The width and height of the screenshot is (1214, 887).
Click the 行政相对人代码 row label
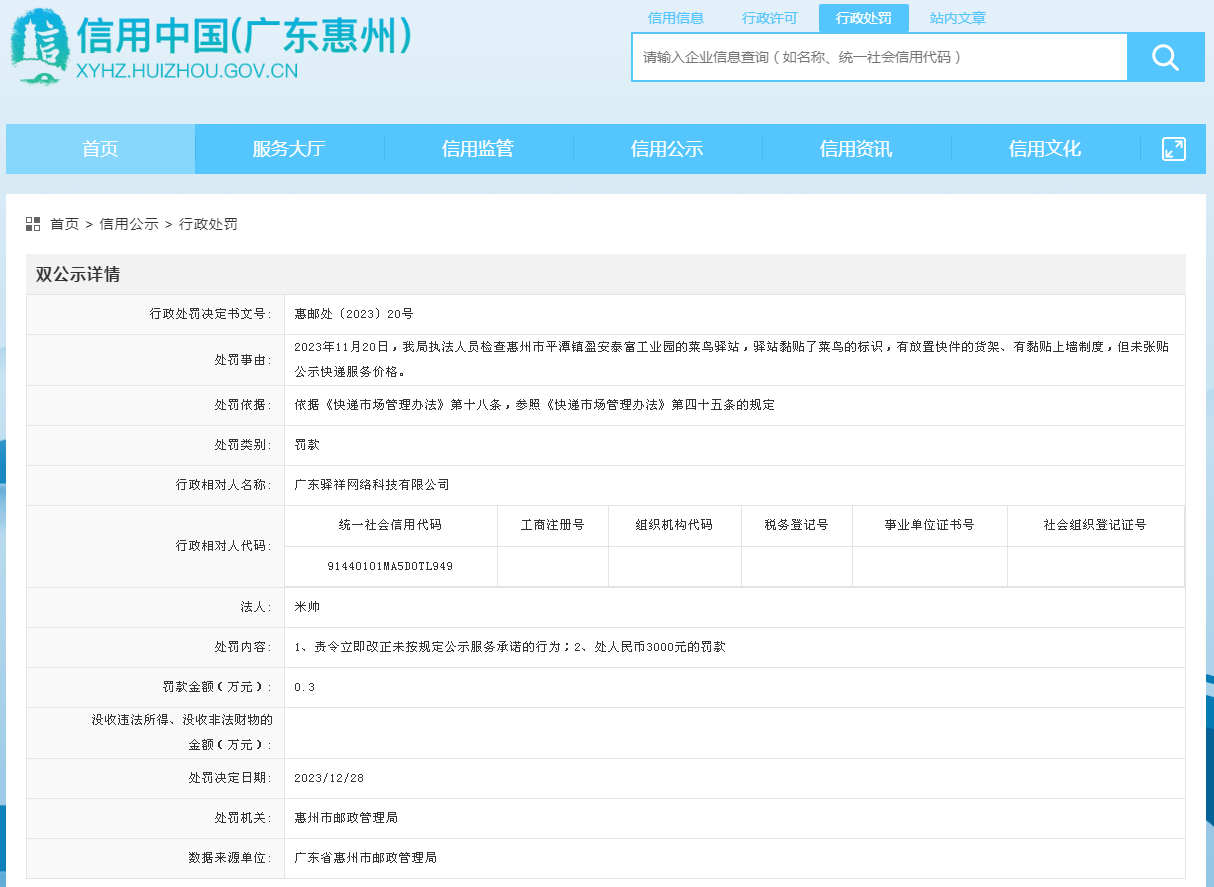pos(224,546)
